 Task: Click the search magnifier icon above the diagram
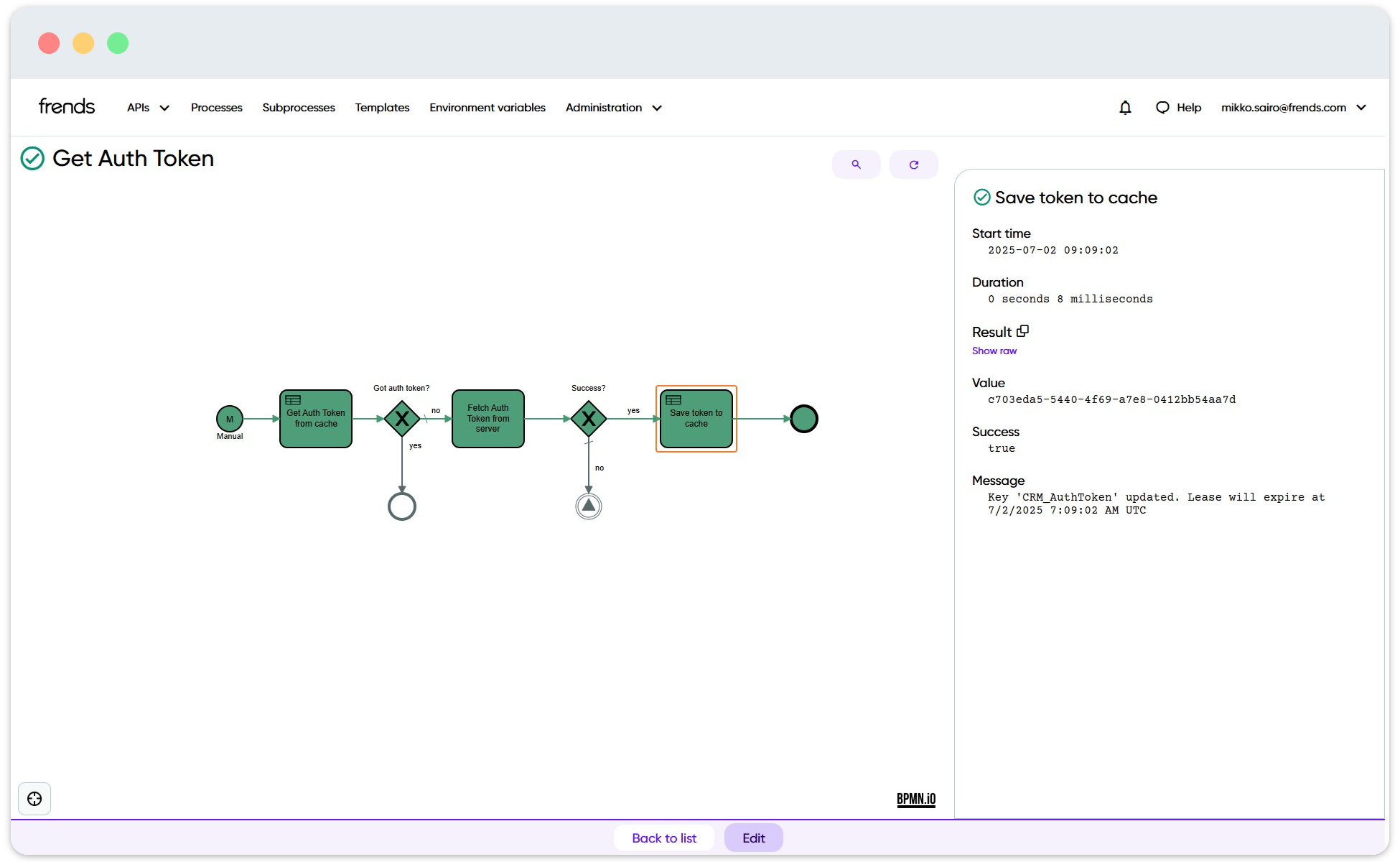[856, 164]
